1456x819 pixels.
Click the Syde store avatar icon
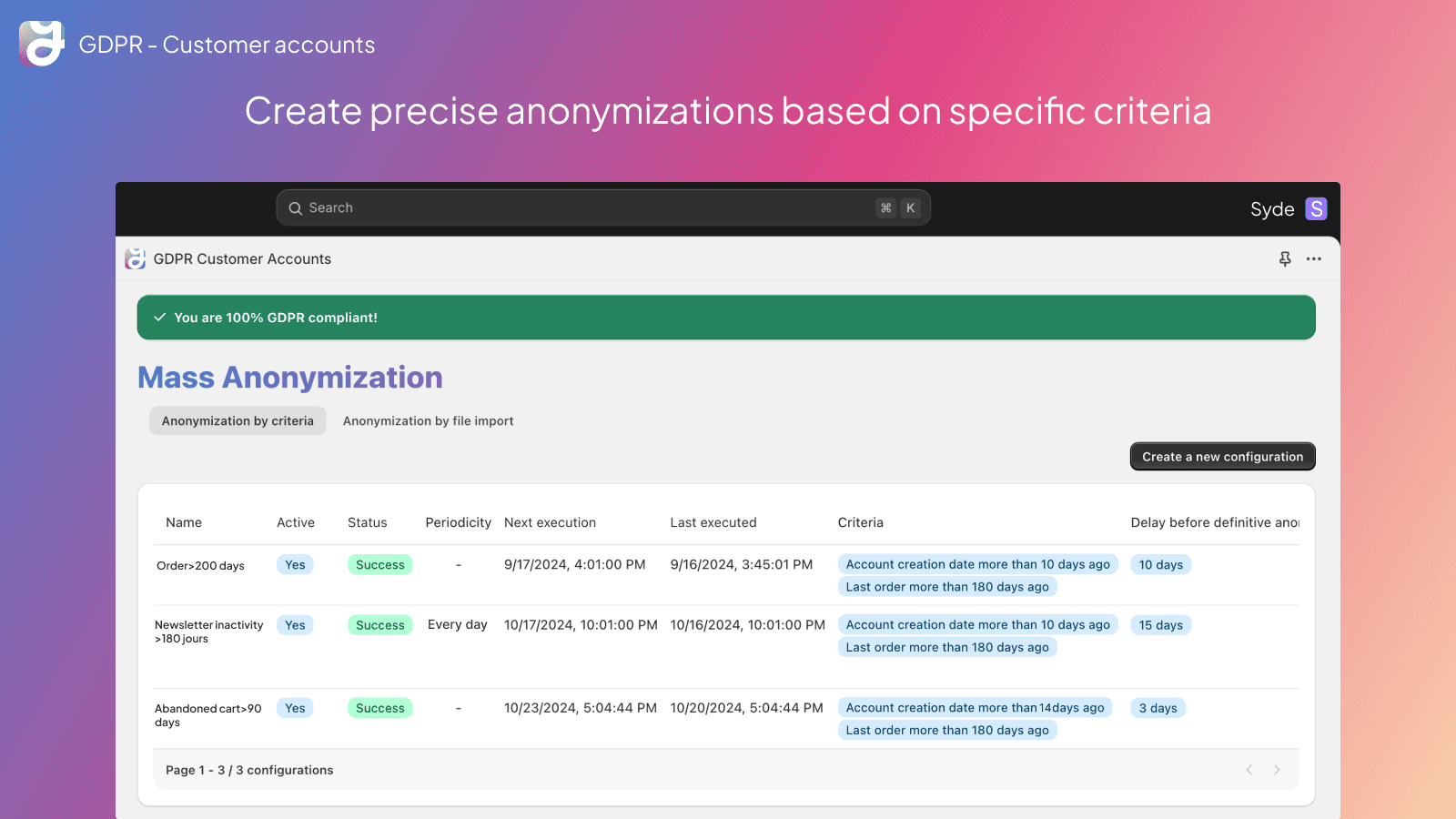[1316, 209]
